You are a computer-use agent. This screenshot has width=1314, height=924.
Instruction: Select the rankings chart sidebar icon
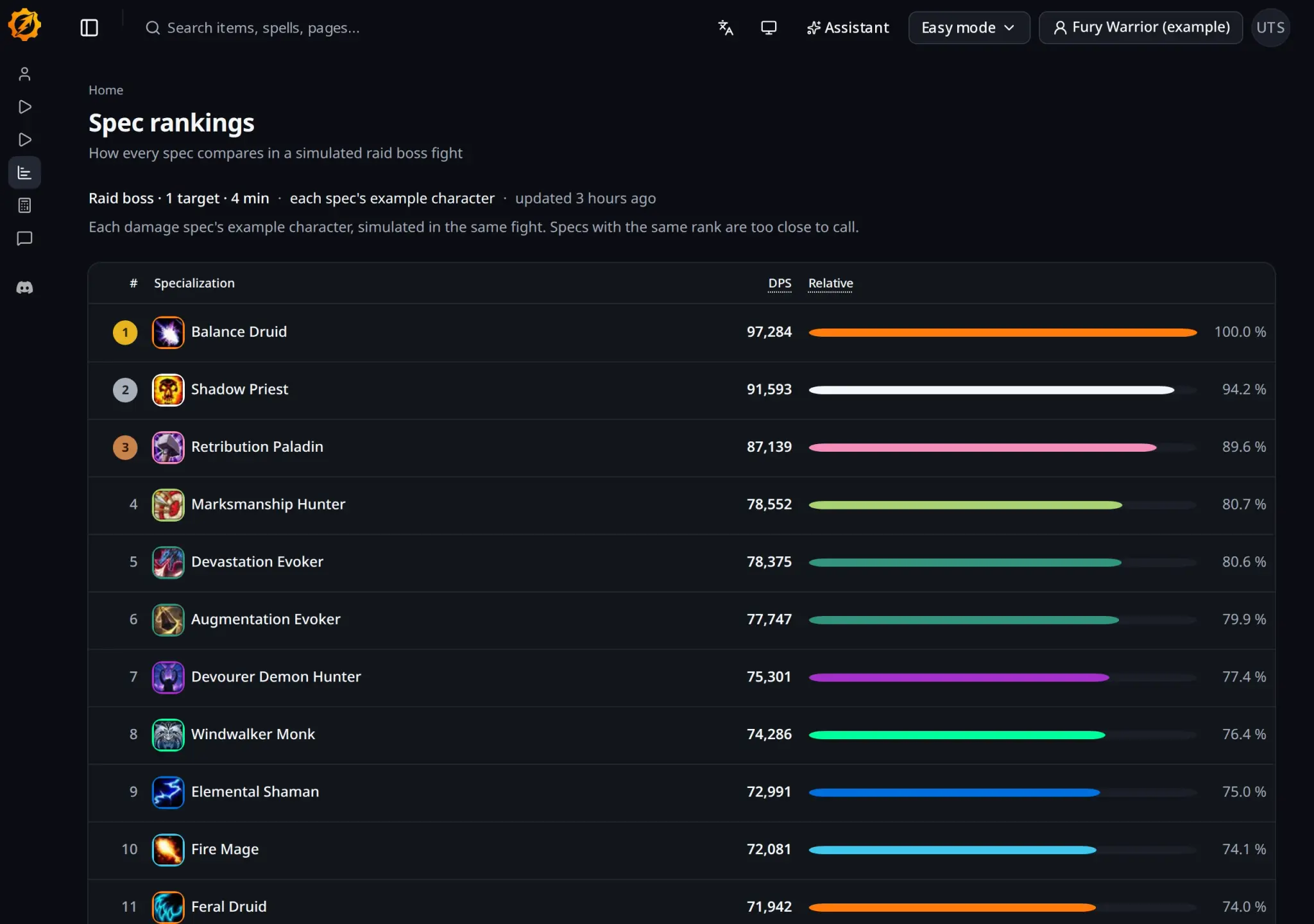point(24,173)
